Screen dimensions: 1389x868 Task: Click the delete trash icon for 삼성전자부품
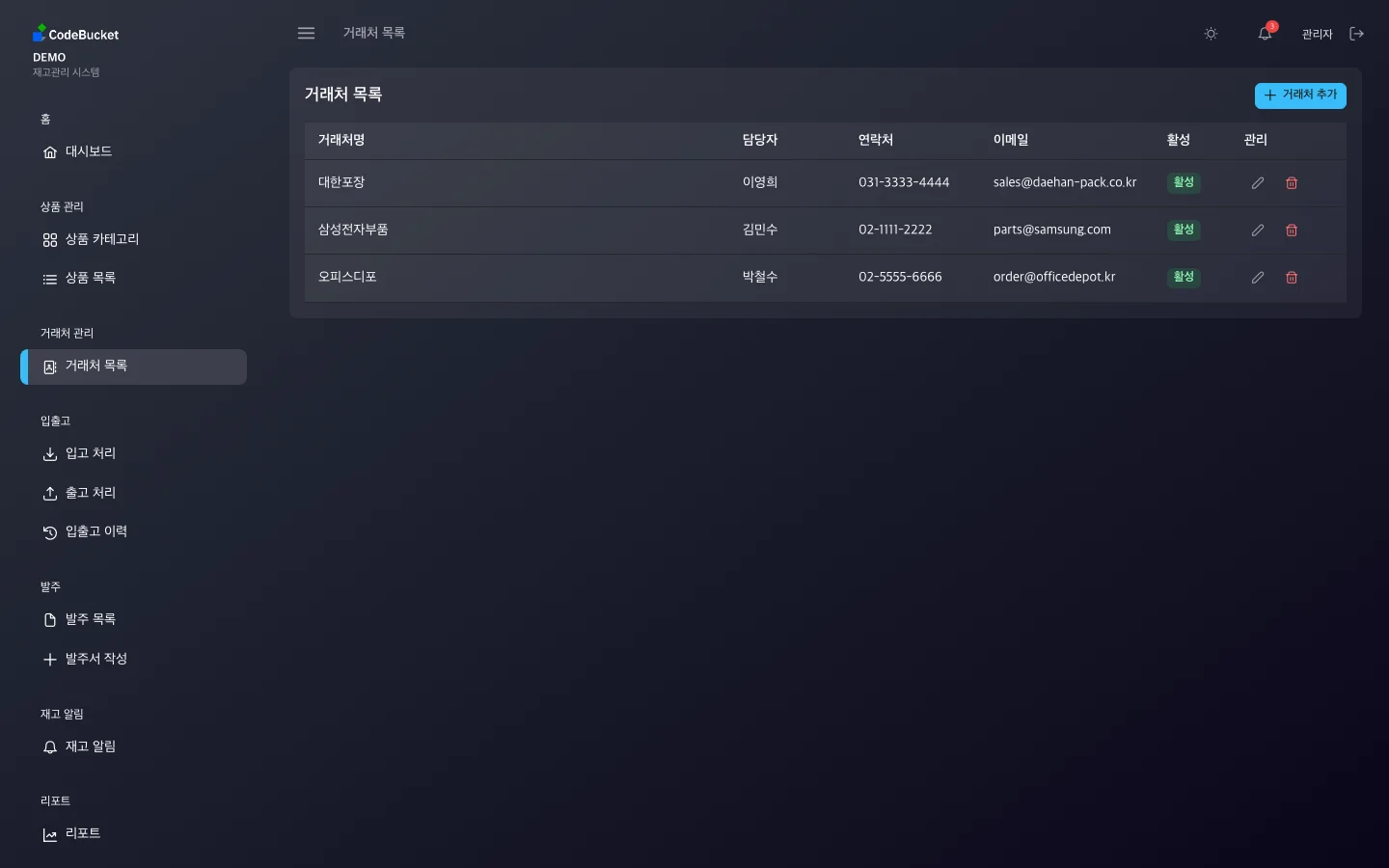tap(1291, 230)
